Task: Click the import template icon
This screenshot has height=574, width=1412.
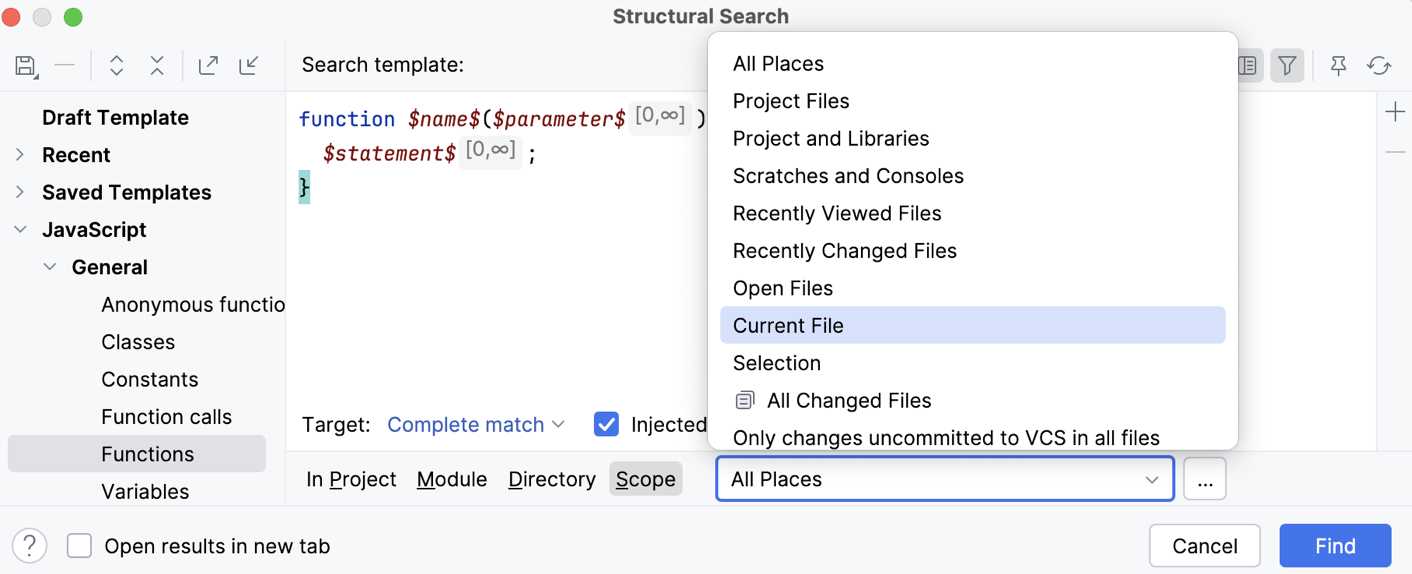Action: pyautogui.click(x=249, y=66)
